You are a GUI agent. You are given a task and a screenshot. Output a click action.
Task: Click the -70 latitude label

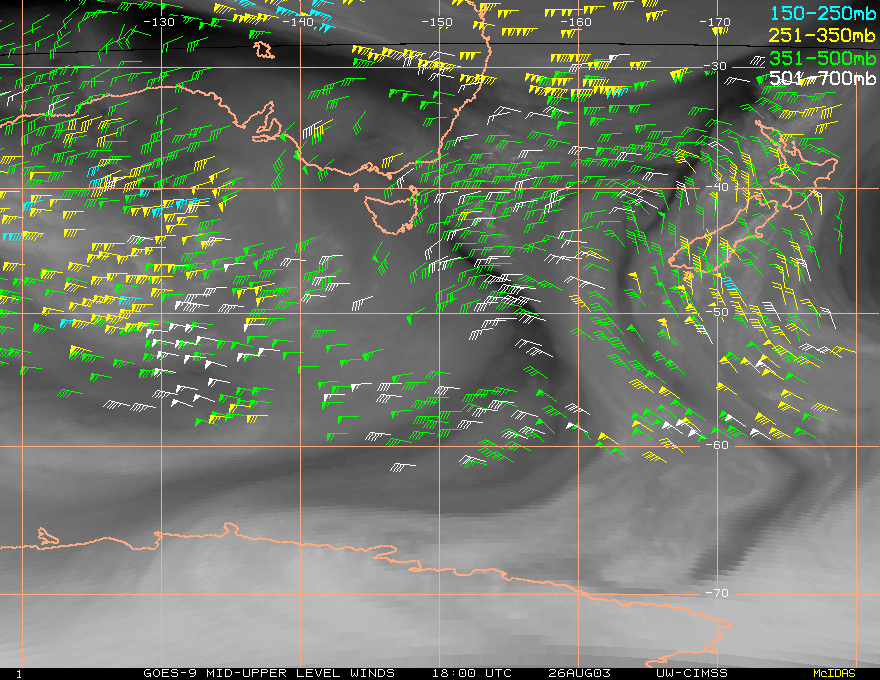click(717, 593)
